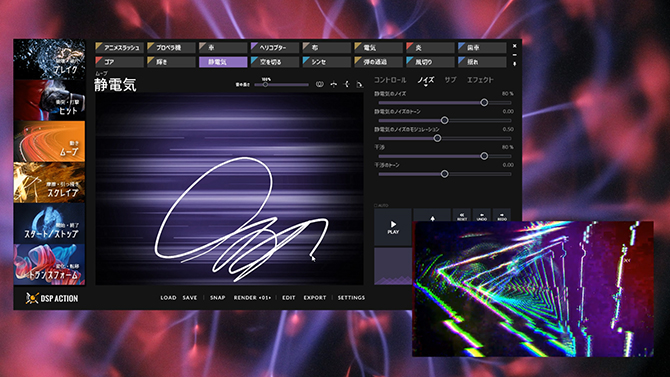Click the UNDO icon button
This screenshot has height=377, width=670.
click(x=482, y=215)
